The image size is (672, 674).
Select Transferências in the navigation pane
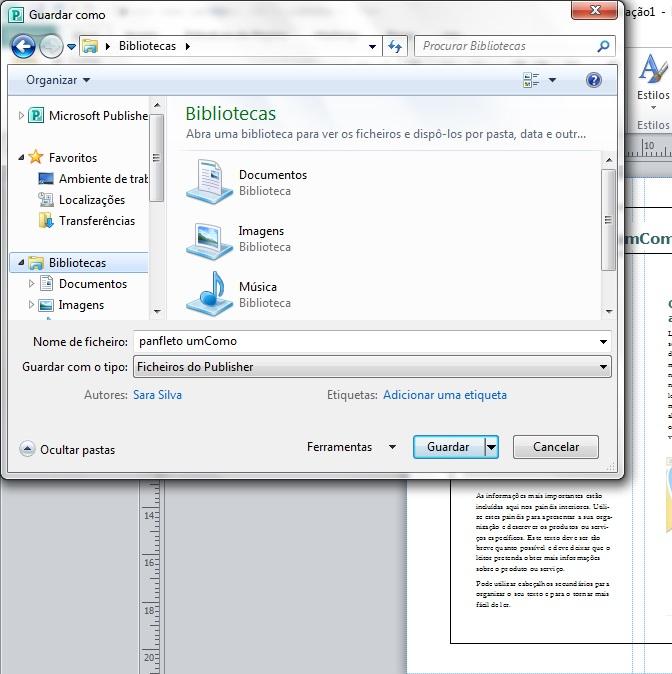click(96, 221)
